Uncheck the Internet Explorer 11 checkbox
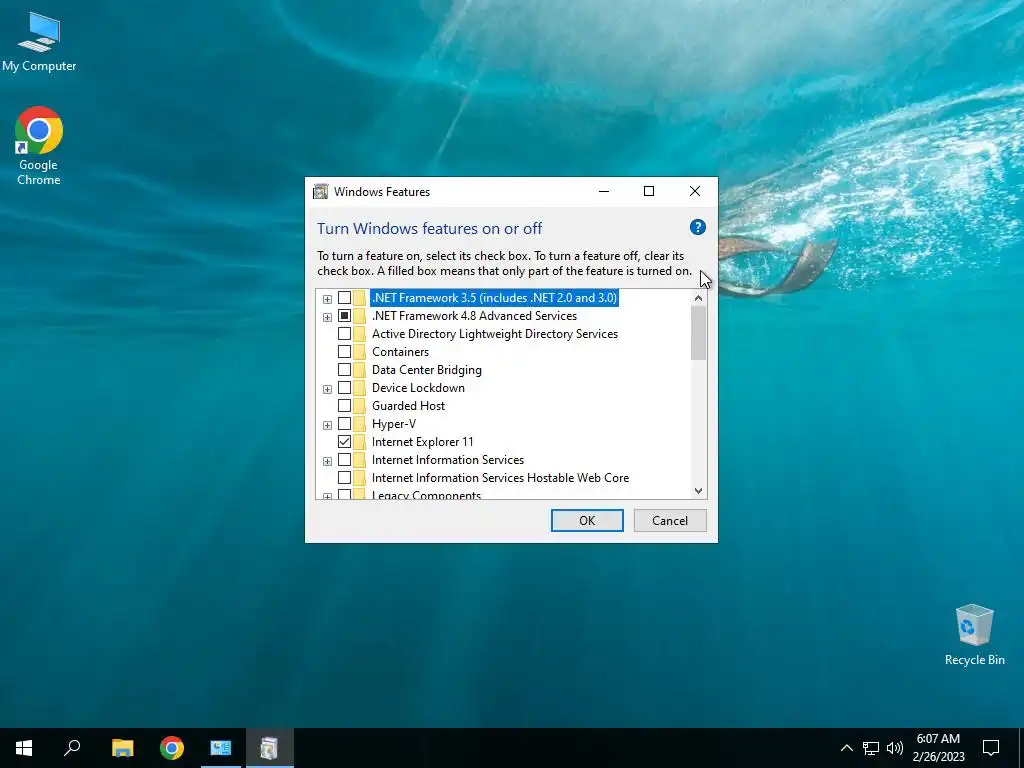The image size is (1024, 768). pos(344,442)
